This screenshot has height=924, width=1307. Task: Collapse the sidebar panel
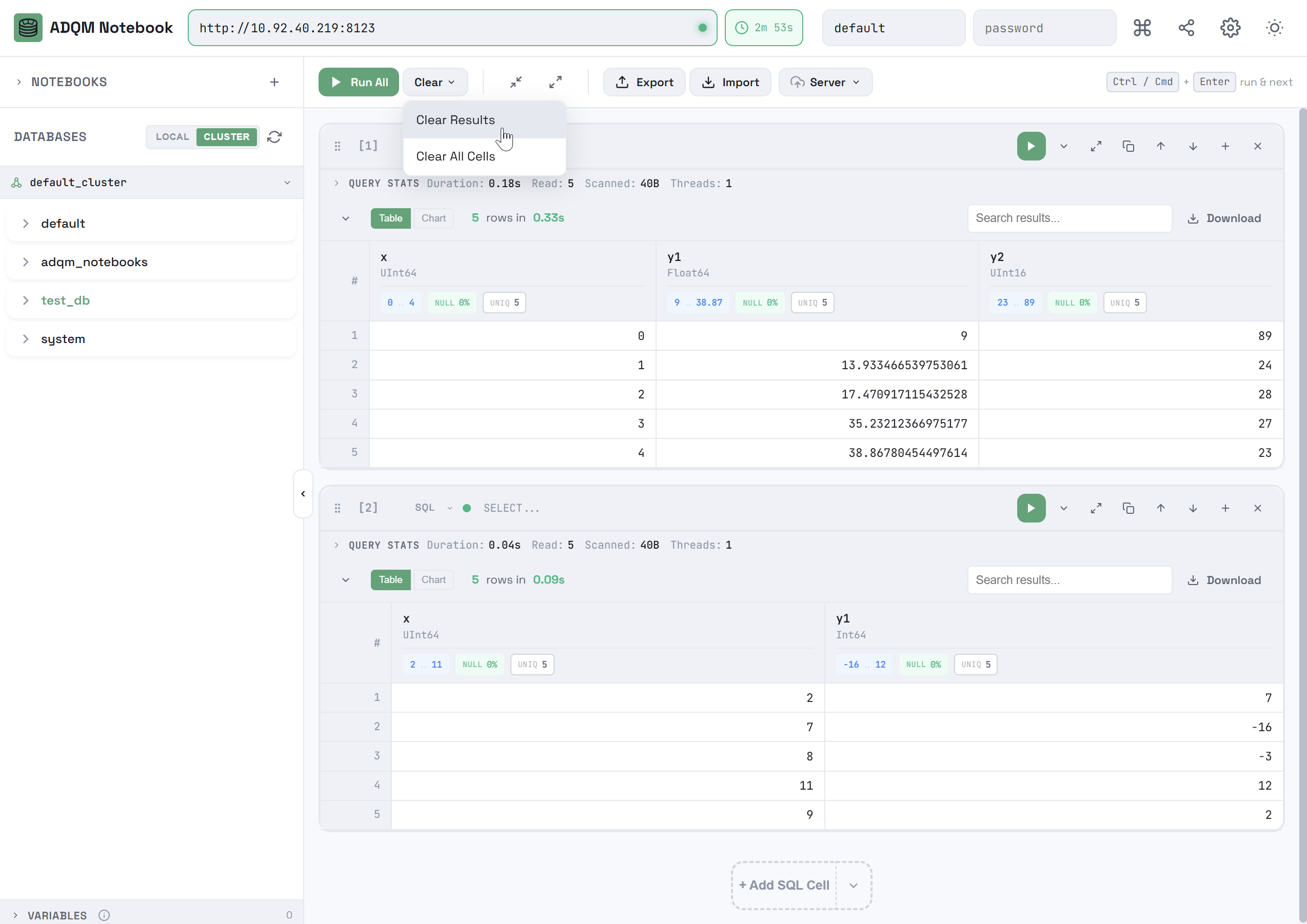tap(302, 494)
